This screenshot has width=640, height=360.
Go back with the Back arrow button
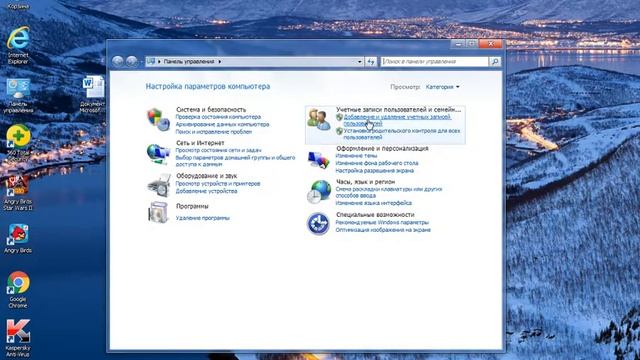[118, 61]
